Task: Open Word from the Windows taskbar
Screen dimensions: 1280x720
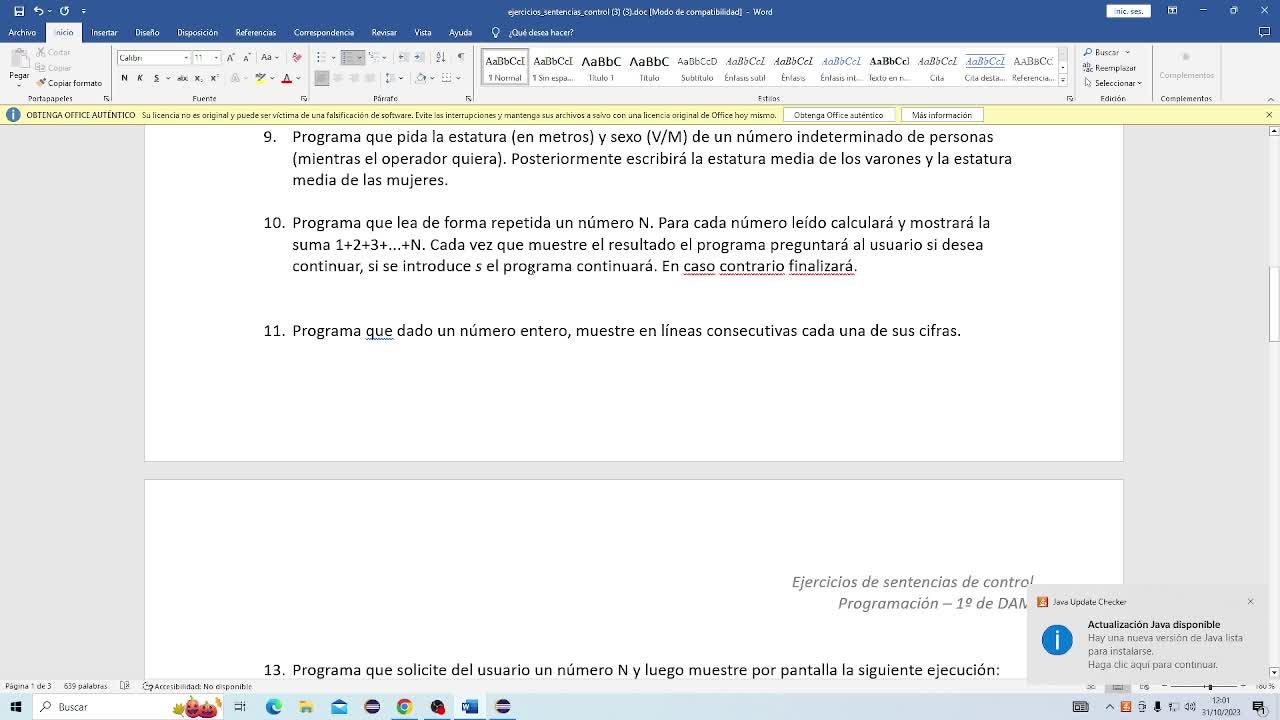Action: coord(470,707)
